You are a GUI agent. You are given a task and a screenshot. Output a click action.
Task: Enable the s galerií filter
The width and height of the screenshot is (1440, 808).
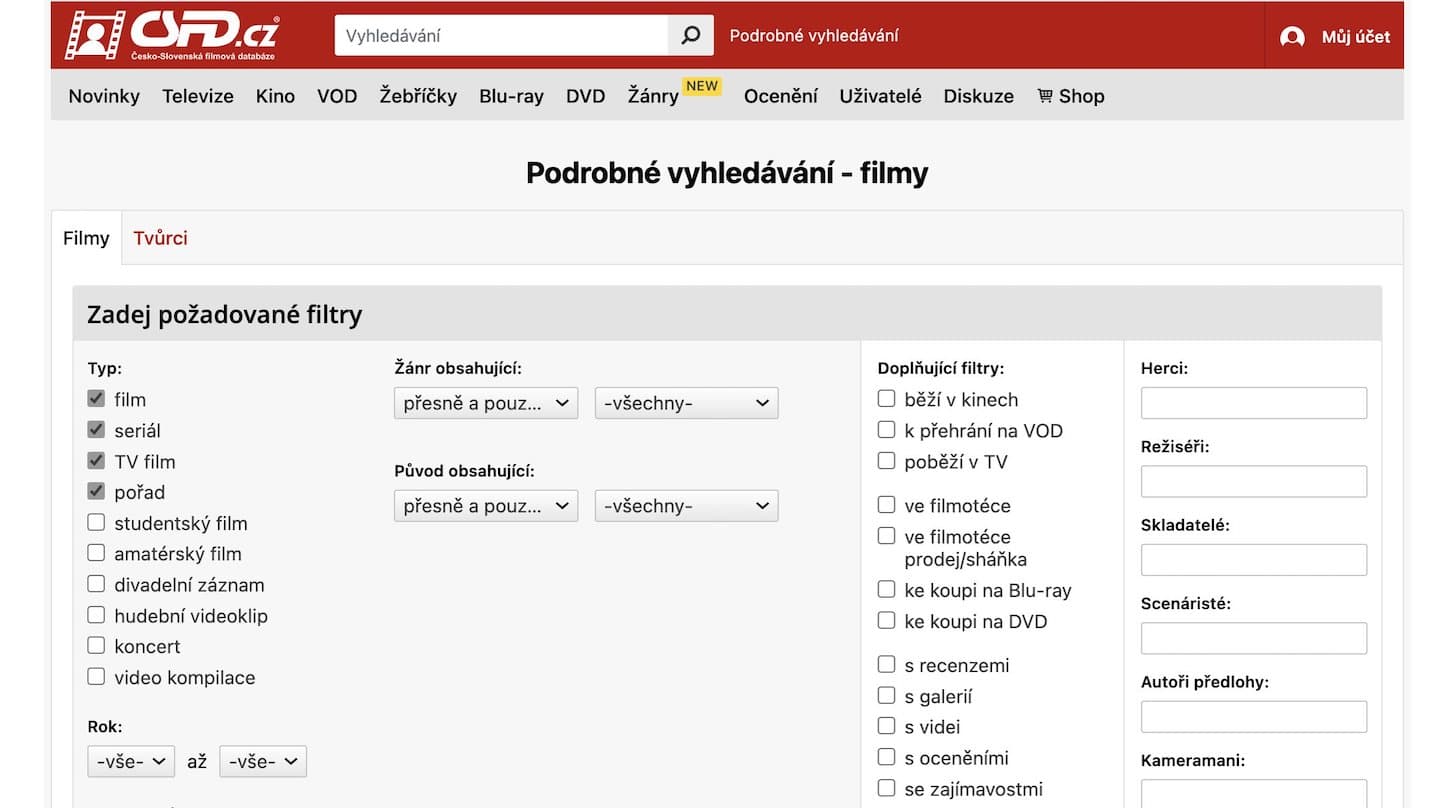point(886,696)
